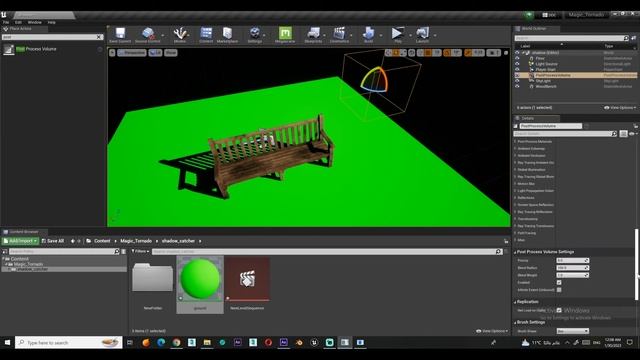Open Details property matrix grid icon
The width and height of the screenshot is (640, 360).
623,134
